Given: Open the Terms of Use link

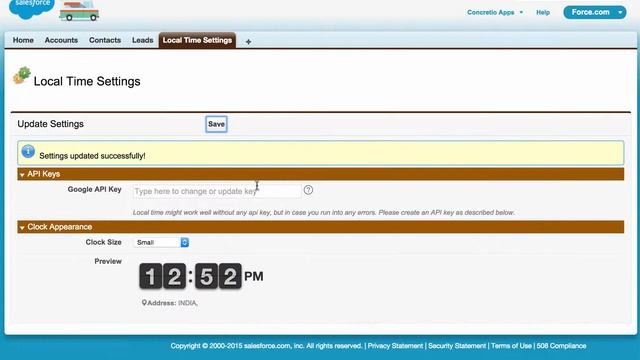Looking at the screenshot, I should [511, 346].
